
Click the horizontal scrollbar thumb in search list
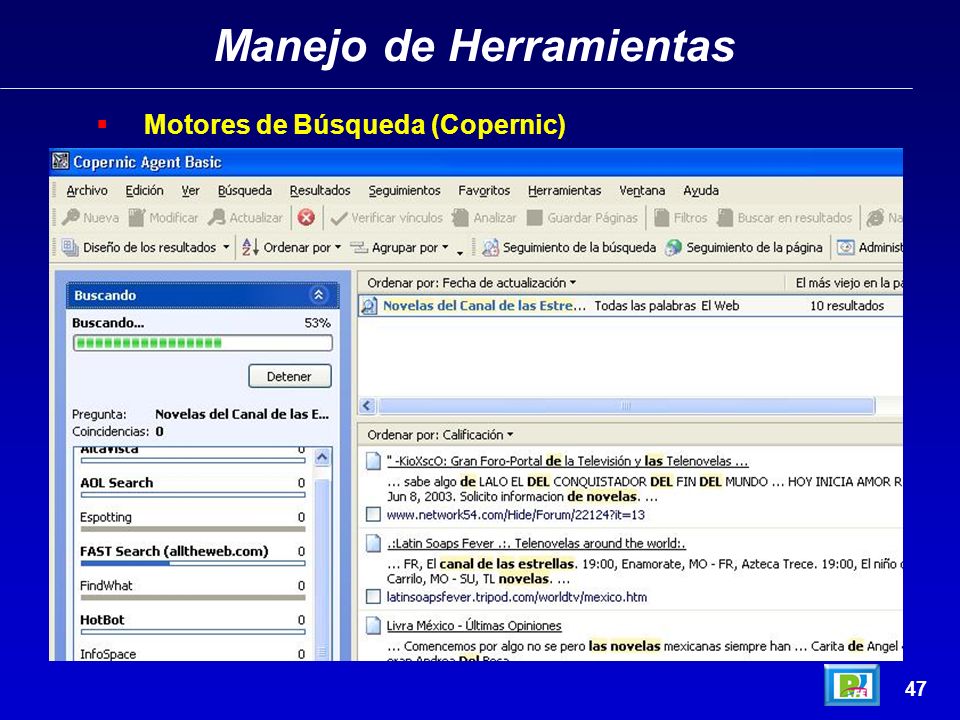[626, 405]
